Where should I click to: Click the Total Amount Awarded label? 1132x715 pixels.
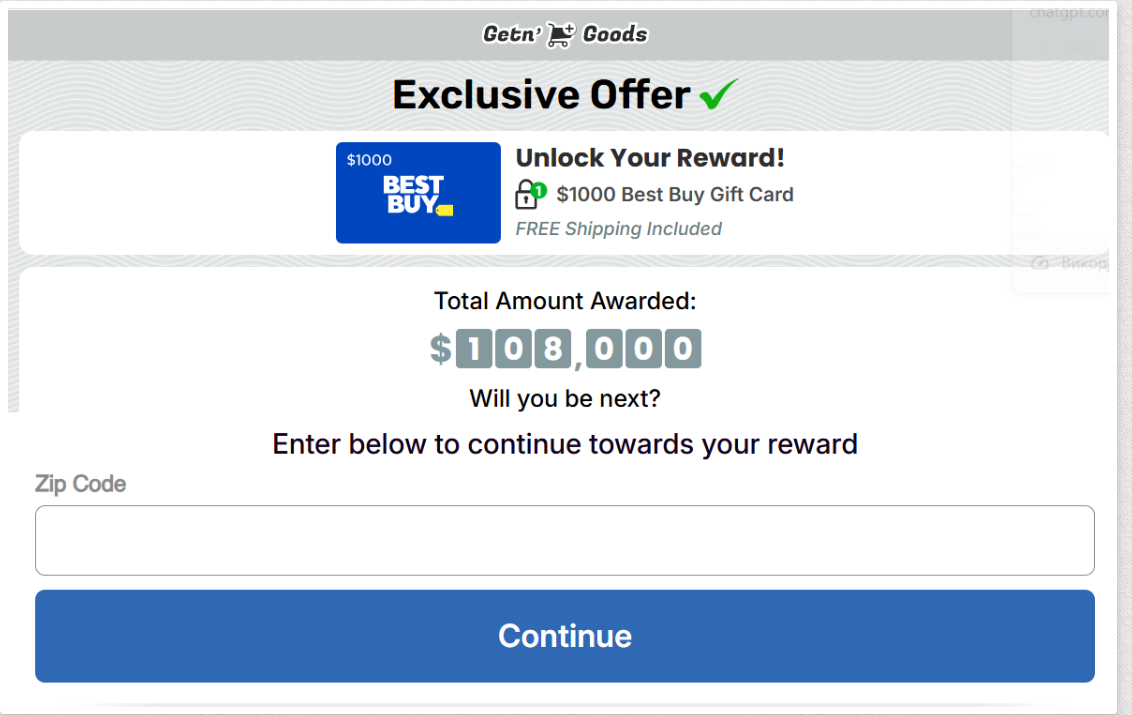click(565, 301)
